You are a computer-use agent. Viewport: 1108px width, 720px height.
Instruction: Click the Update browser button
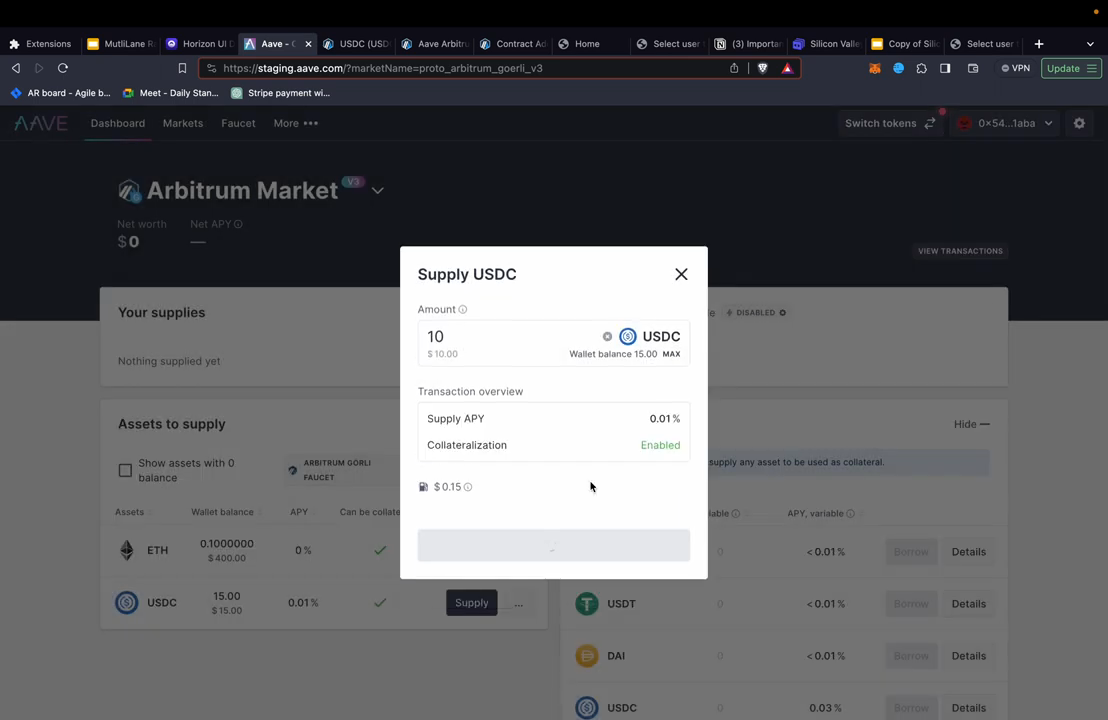point(1071,68)
